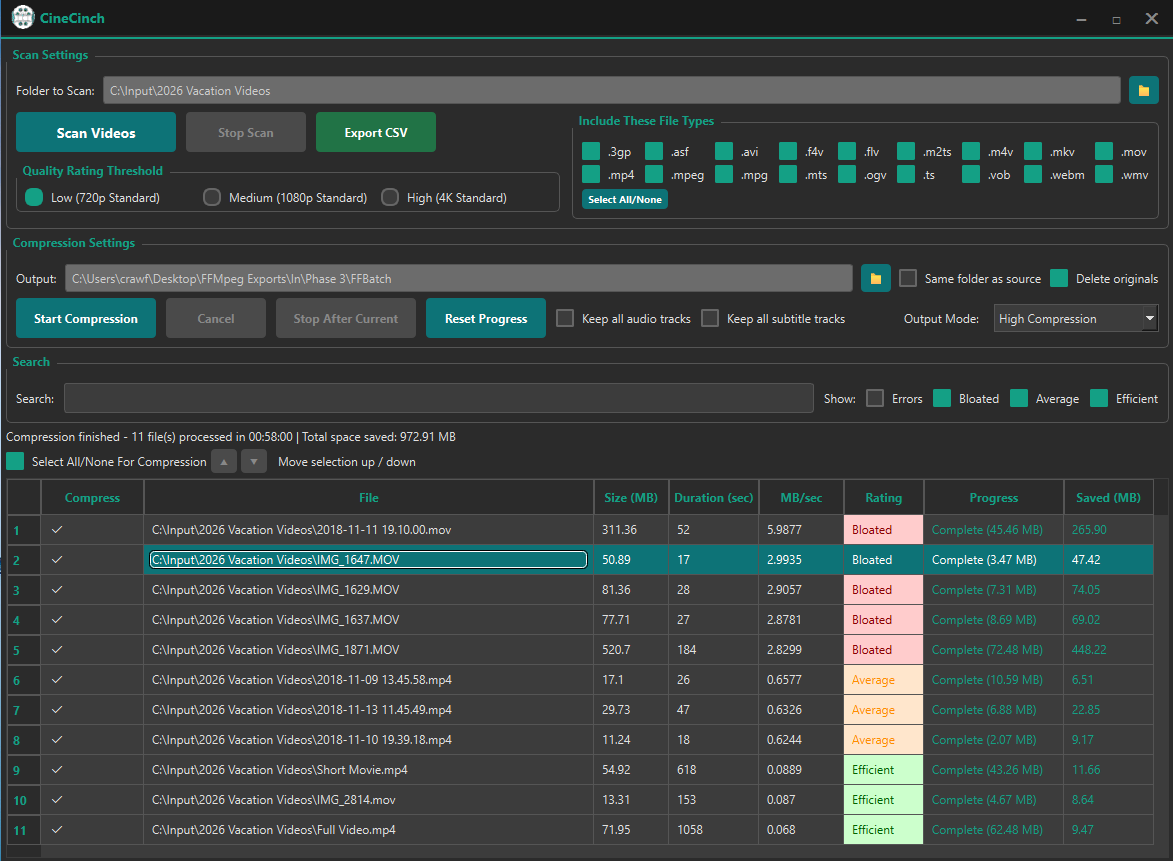Reset the compression progress
This screenshot has width=1173, height=861.
click(x=485, y=318)
